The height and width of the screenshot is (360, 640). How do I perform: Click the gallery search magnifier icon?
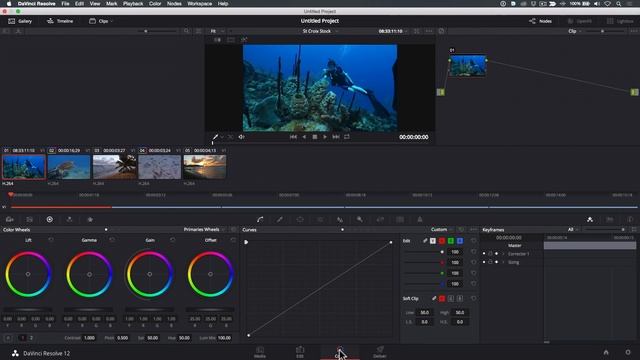pos(187,31)
